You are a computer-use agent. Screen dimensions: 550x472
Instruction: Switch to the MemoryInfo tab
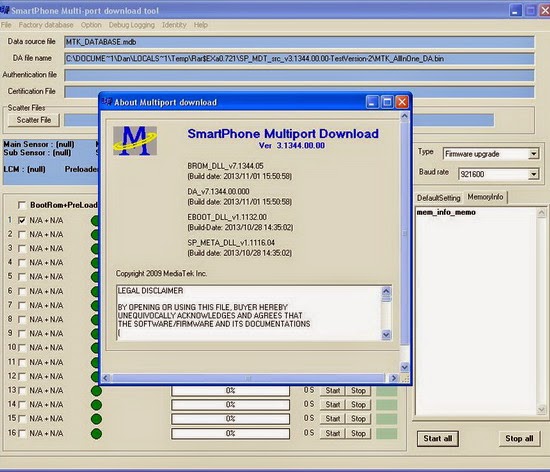(485, 197)
